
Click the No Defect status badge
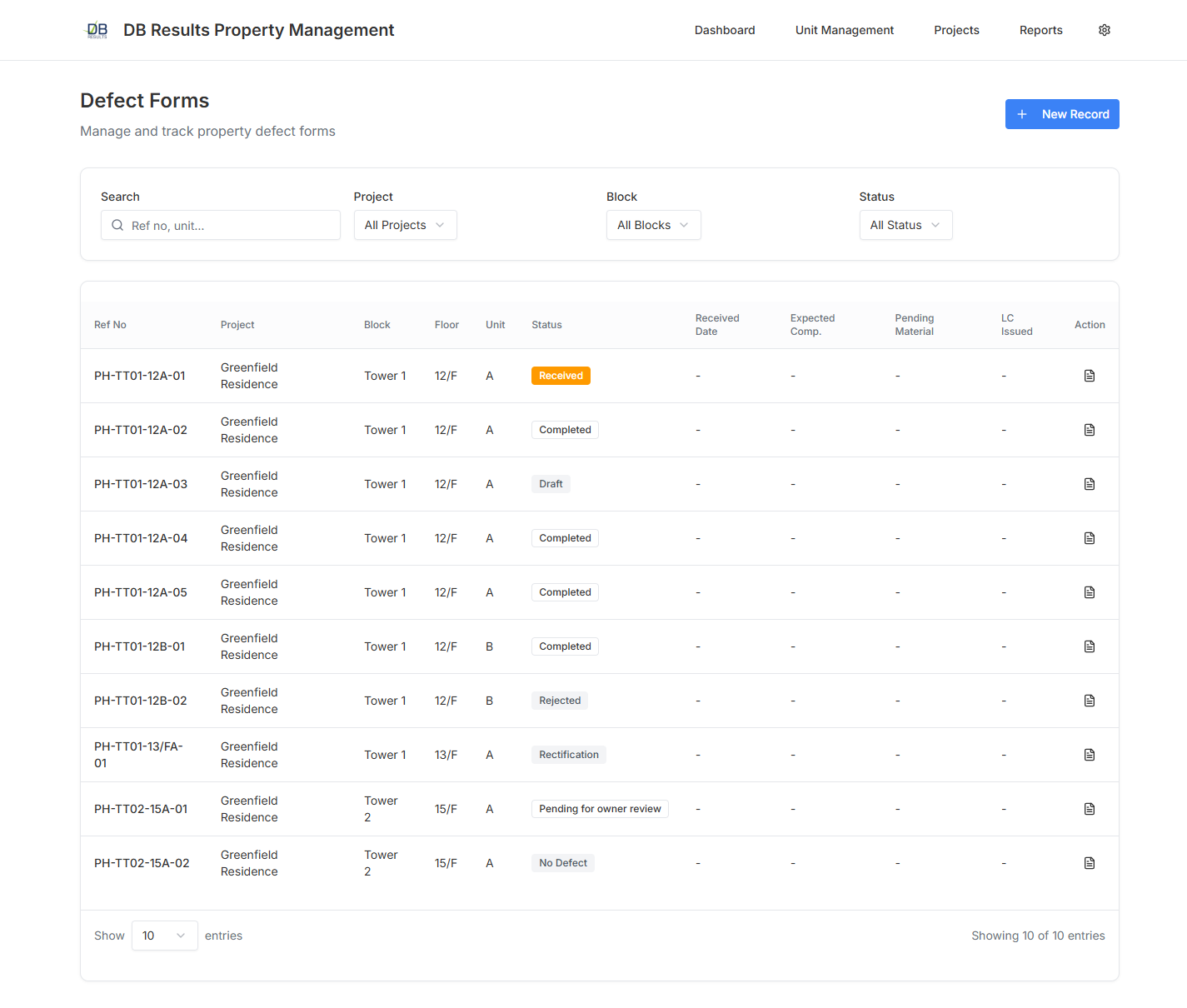point(563,863)
